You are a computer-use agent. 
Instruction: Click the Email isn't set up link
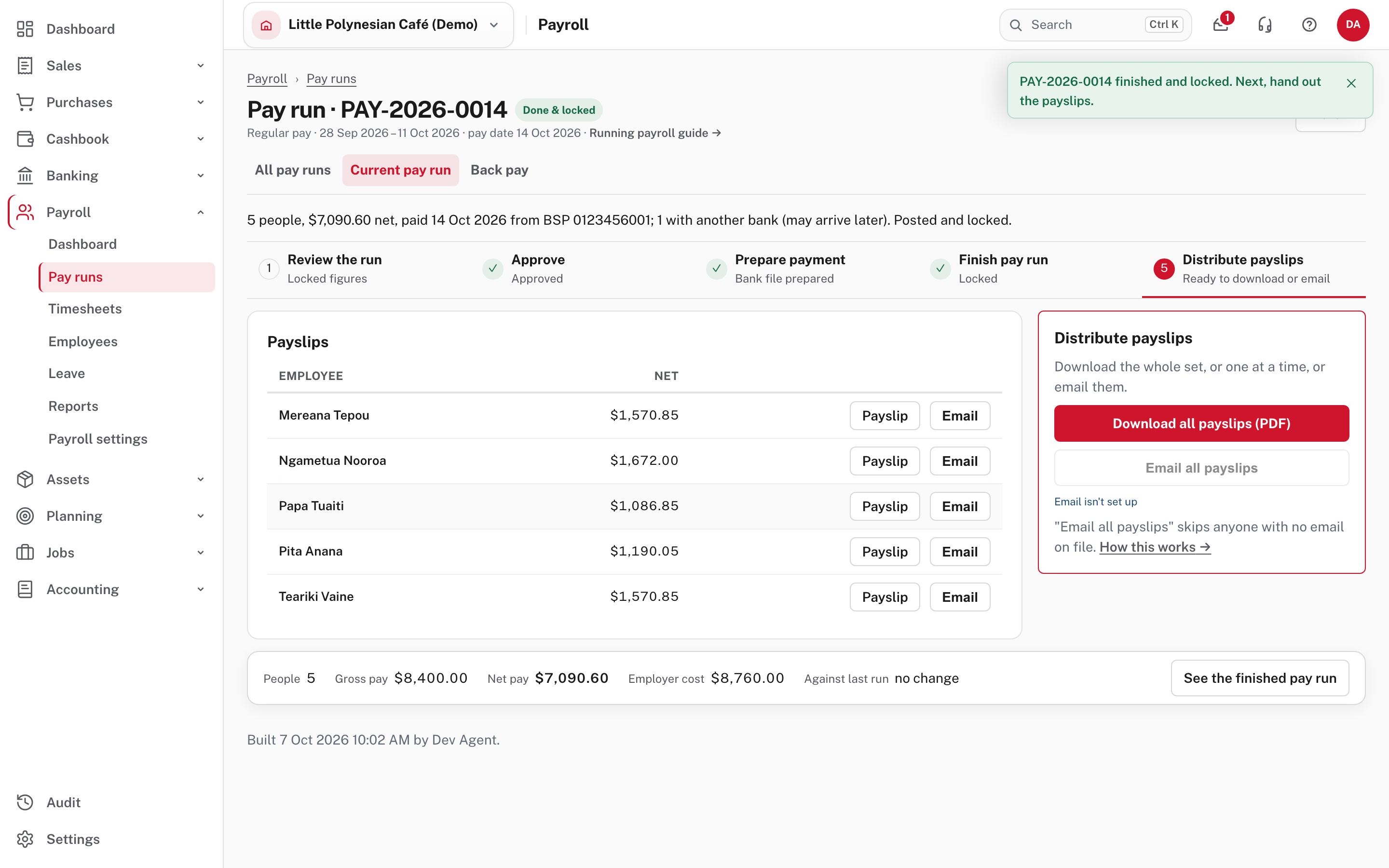(1095, 502)
